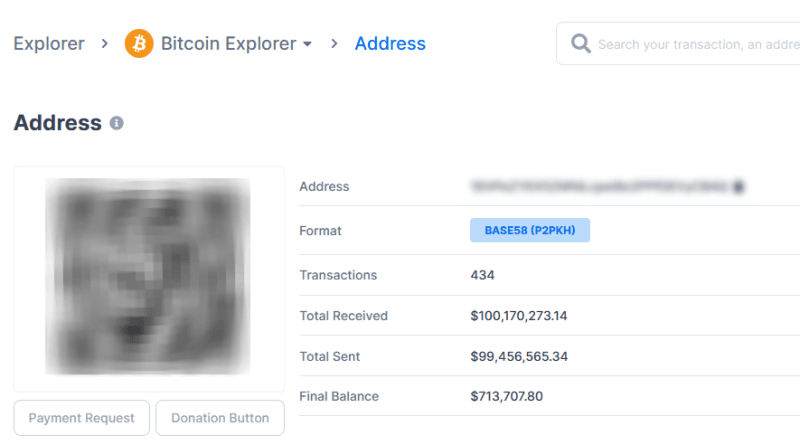
Task: Open the Bitcoin Explorer breadcrumb menu
Action: [229, 44]
